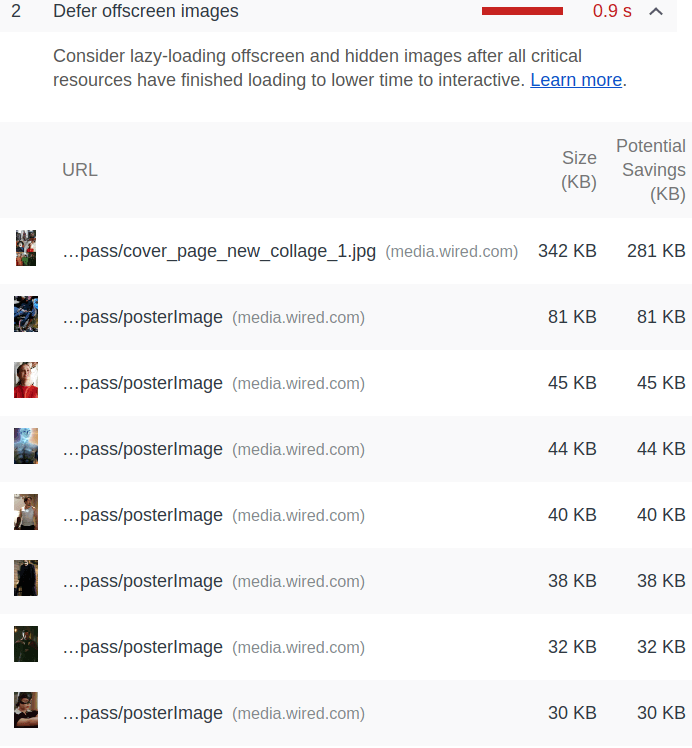Screen dimensions: 692x748
Task: Click the Defer offscreen images title
Action: (x=145, y=11)
